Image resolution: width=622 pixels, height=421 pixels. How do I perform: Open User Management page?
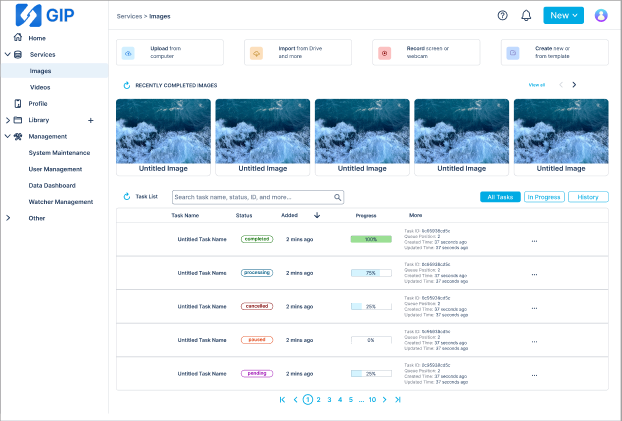point(55,169)
